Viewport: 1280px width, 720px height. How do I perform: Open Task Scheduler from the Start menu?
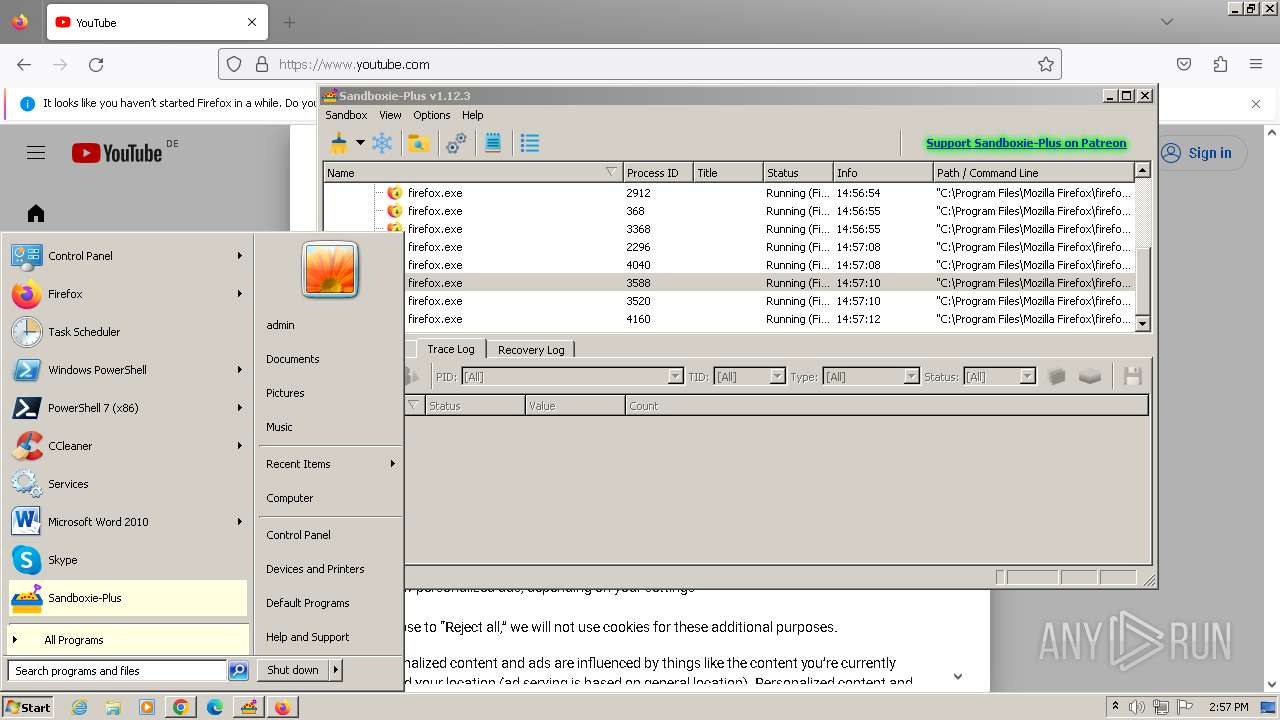coord(128,332)
